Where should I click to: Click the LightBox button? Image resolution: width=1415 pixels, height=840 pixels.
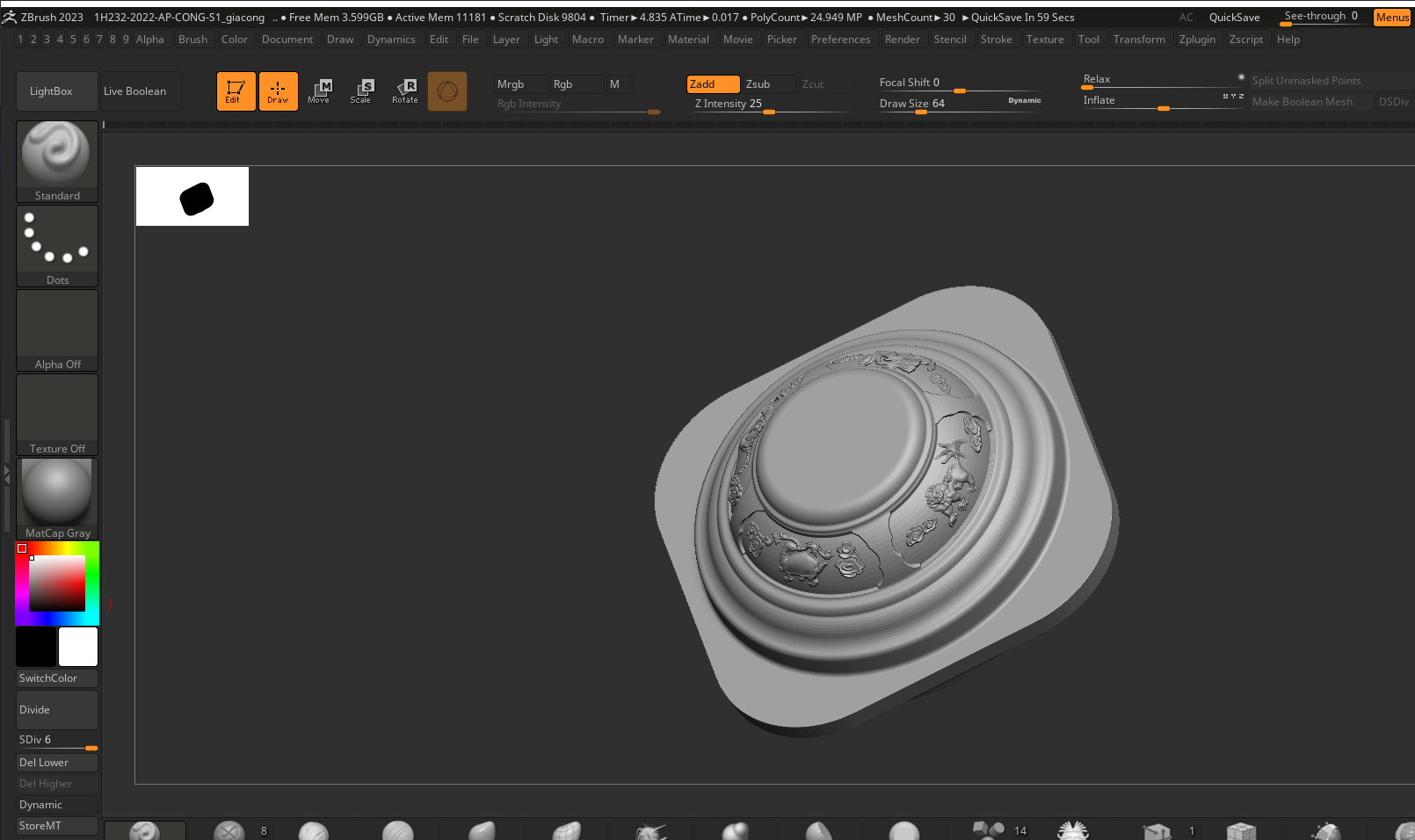point(51,91)
